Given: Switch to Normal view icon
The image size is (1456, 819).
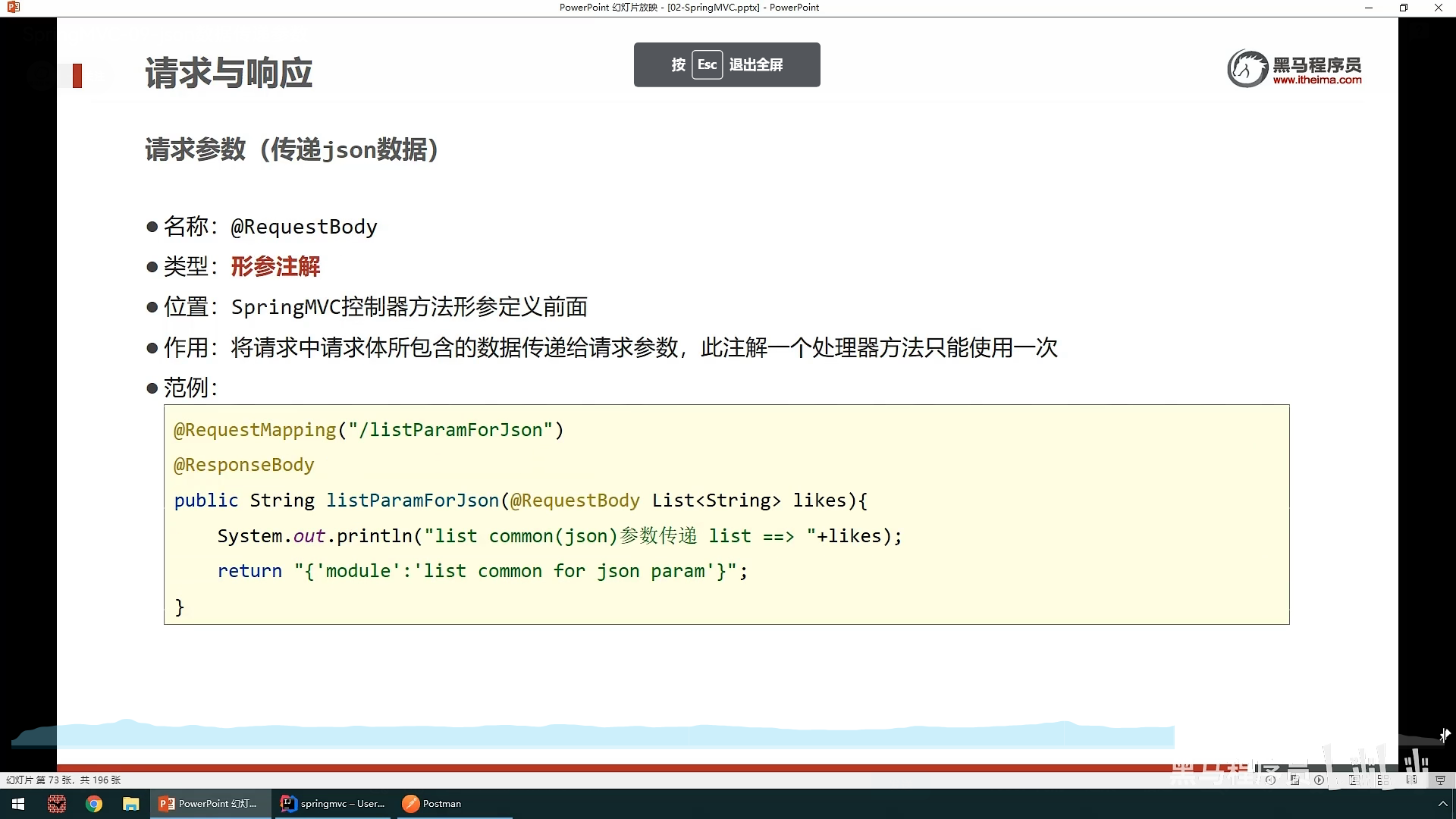Looking at the screenshot, I should [1354, 780].
